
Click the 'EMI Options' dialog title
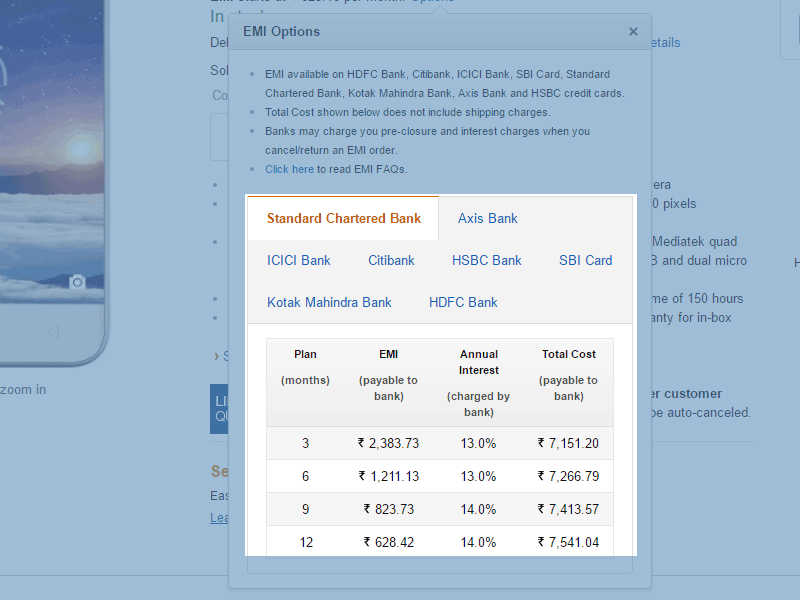coord(281,32)
